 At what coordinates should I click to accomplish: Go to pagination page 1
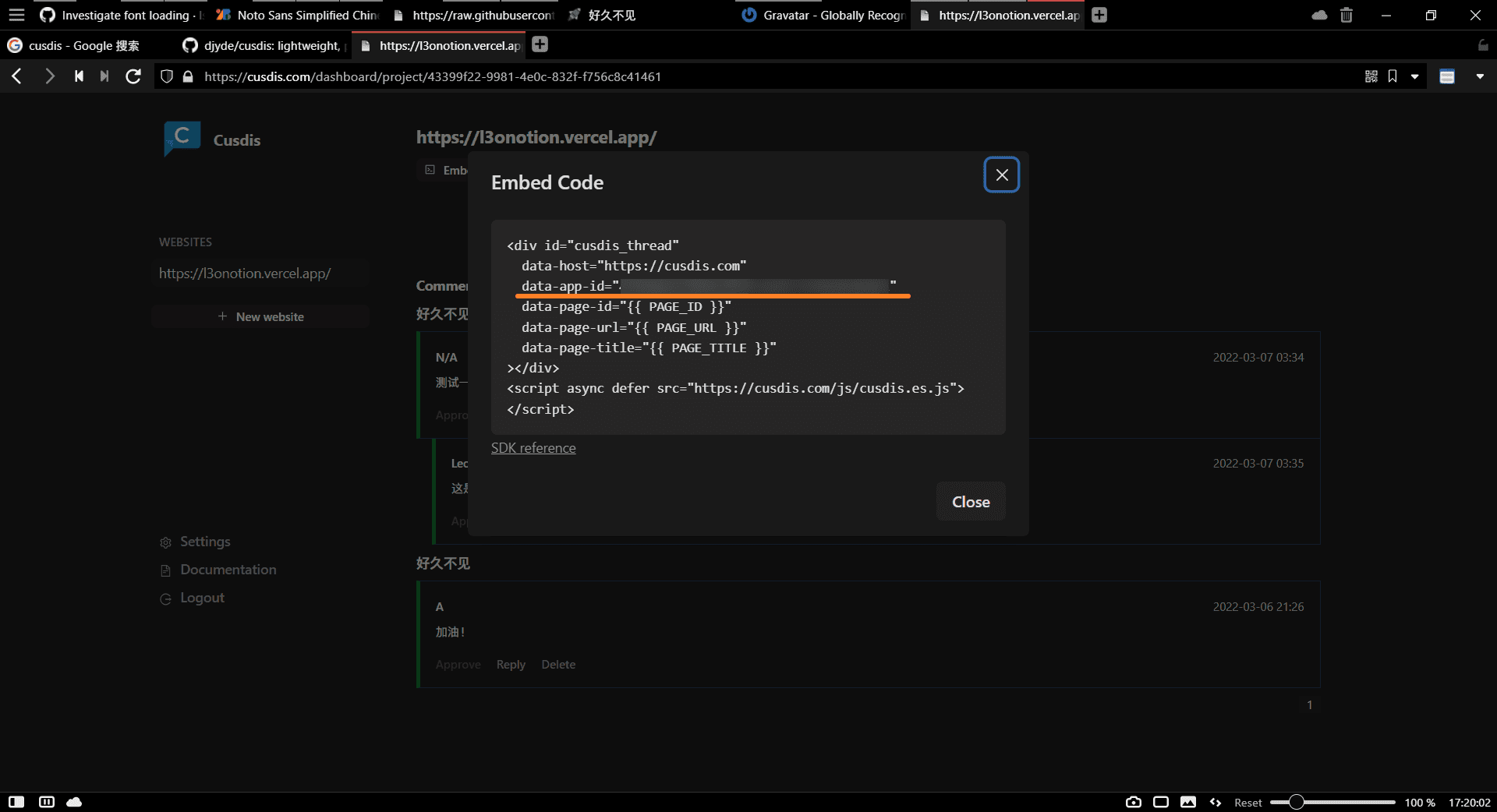point(1310,705)
